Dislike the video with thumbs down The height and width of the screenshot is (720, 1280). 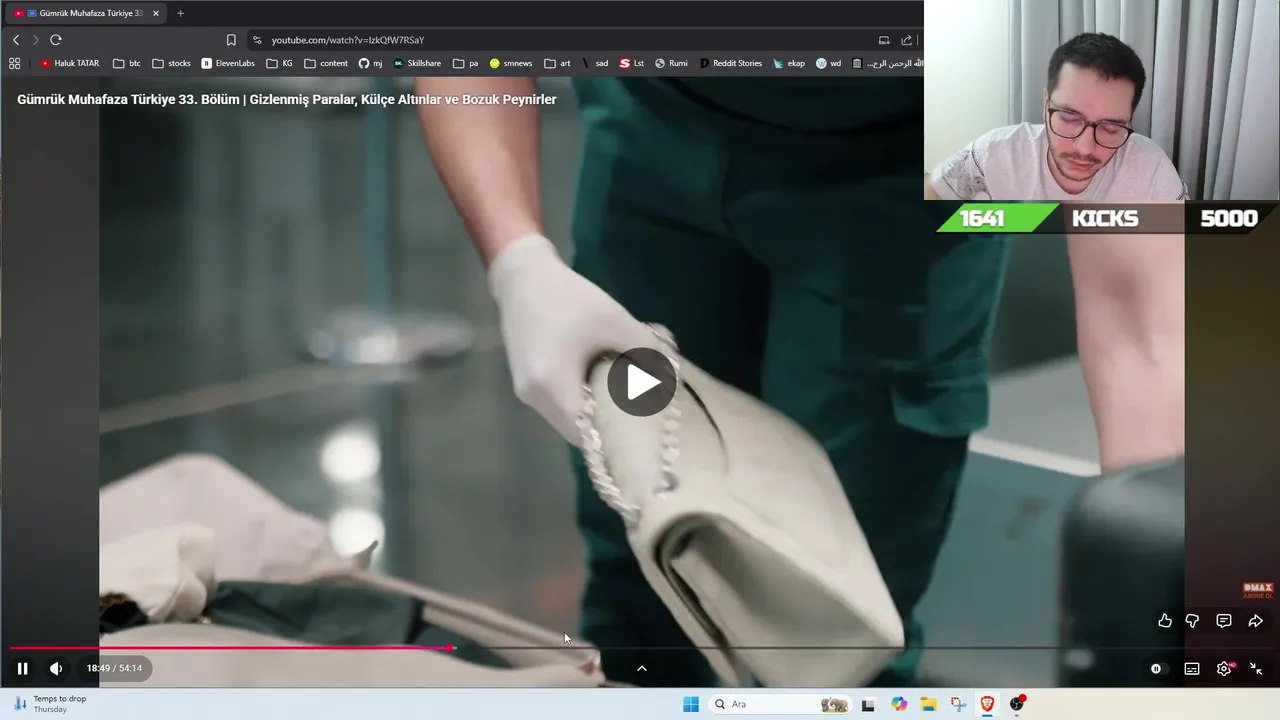1192,621
